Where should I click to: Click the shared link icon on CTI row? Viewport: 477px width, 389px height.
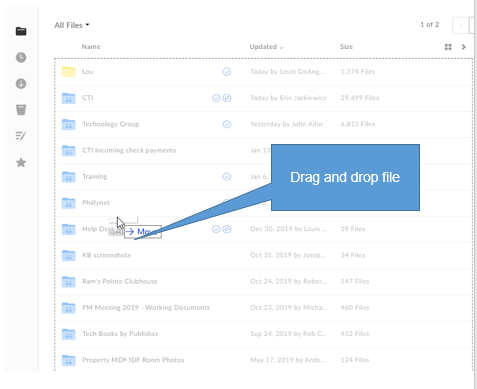pos(227,98)
